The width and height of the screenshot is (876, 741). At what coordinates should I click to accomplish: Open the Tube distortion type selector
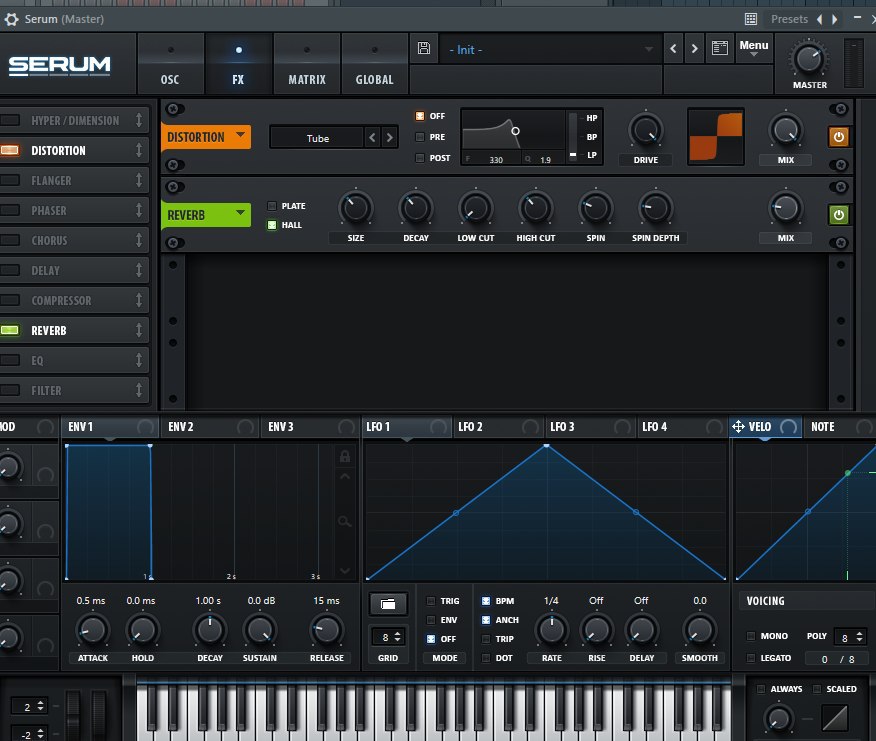pos(317,138)
